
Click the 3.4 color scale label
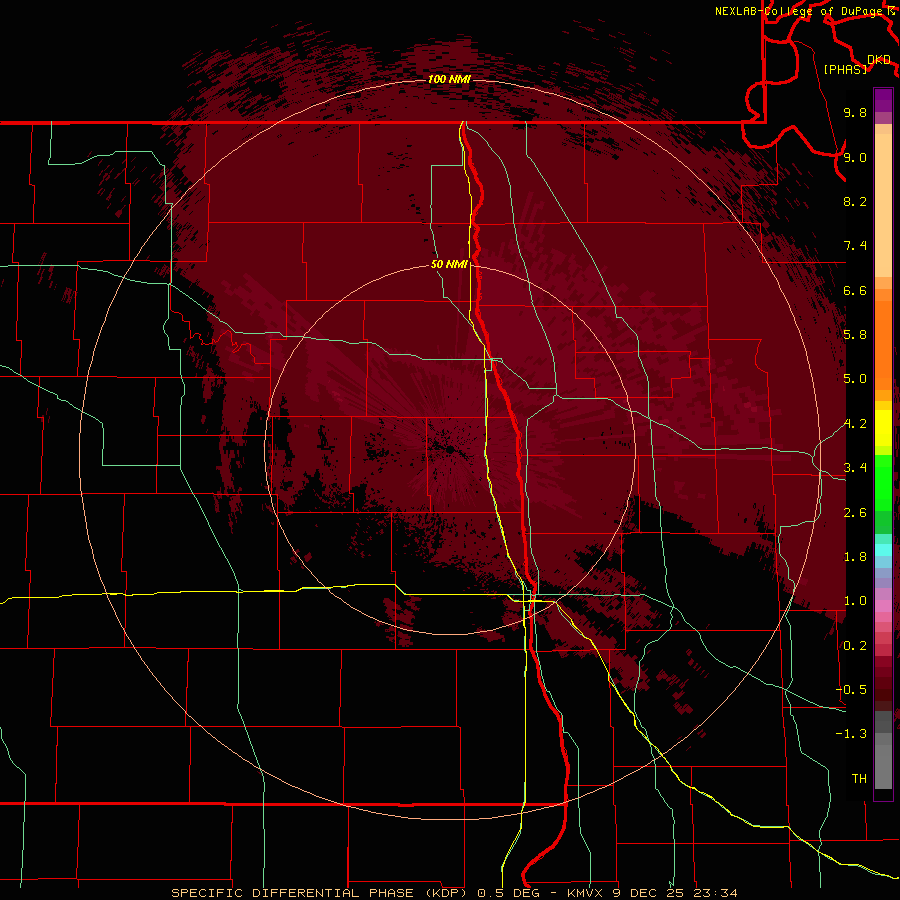click(x=855, y=468)
